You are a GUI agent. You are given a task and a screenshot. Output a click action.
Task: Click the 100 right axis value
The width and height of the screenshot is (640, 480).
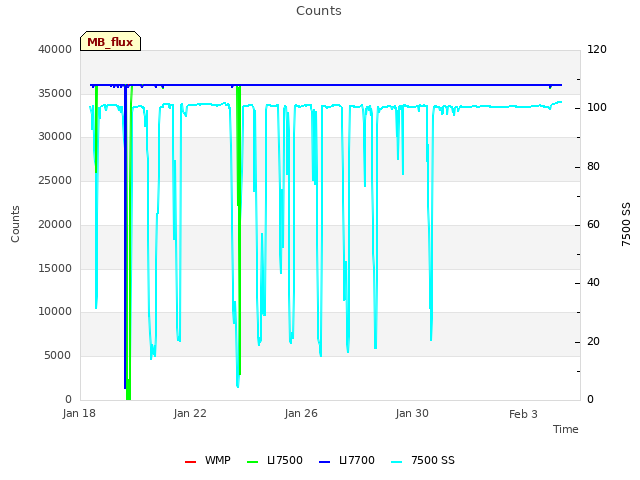tap(597, 107)
